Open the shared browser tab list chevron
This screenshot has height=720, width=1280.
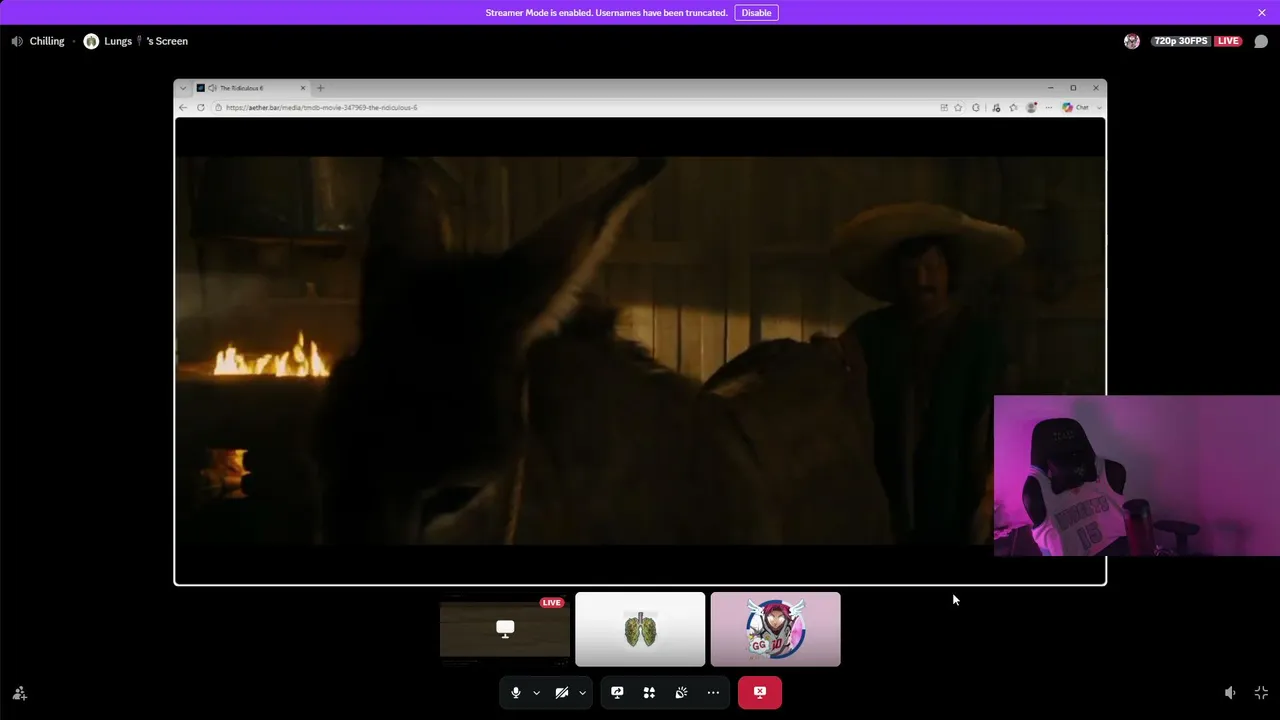click(183, 88)
